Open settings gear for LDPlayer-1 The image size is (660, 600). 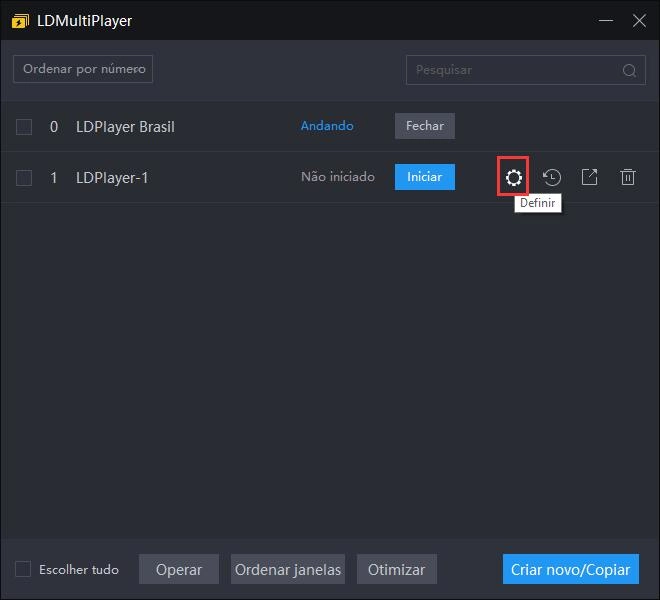click(514, 177)
